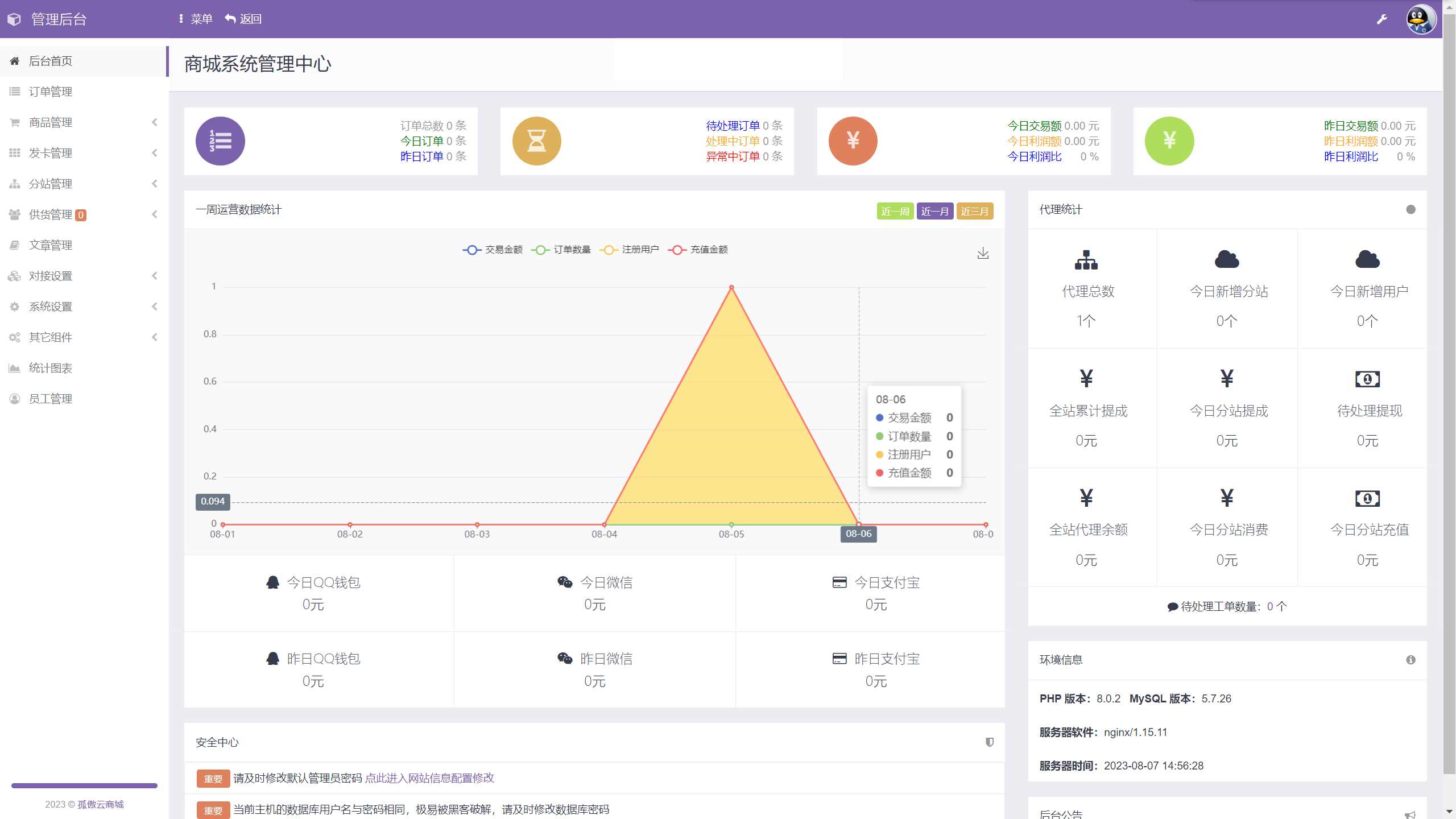The width and height of the screenshot is (1456, 819).
Task: Click 点此进入网站信息配置修改 link
Action: coord(431,778)
